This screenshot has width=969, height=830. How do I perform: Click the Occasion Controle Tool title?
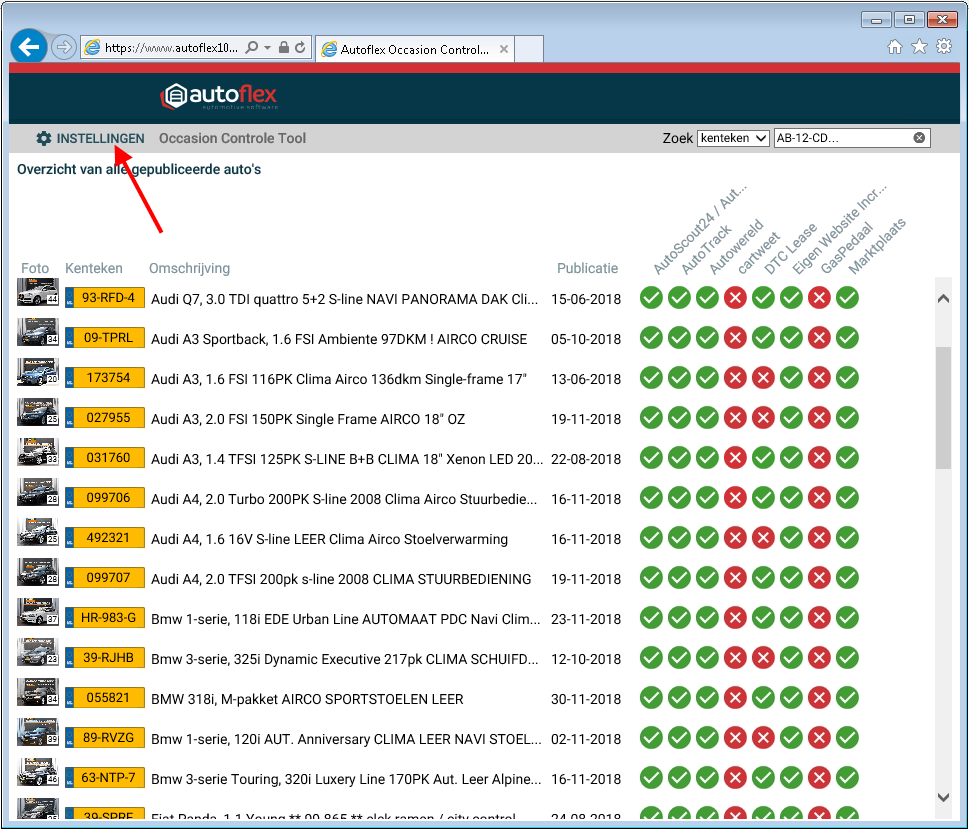[x=232, y=138]
